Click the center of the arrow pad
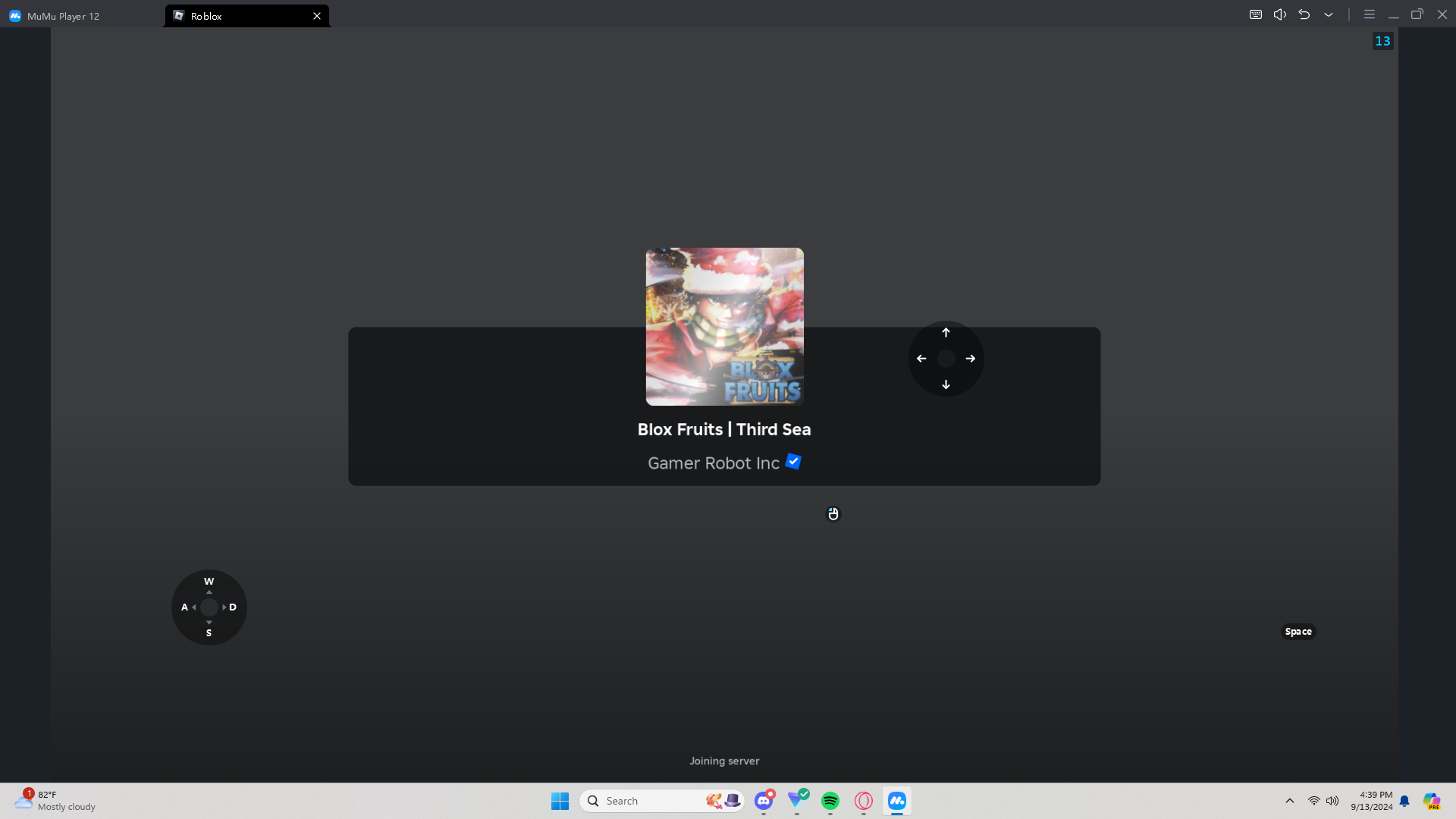The image size is (1456, 819). click(x=946, y=359)
